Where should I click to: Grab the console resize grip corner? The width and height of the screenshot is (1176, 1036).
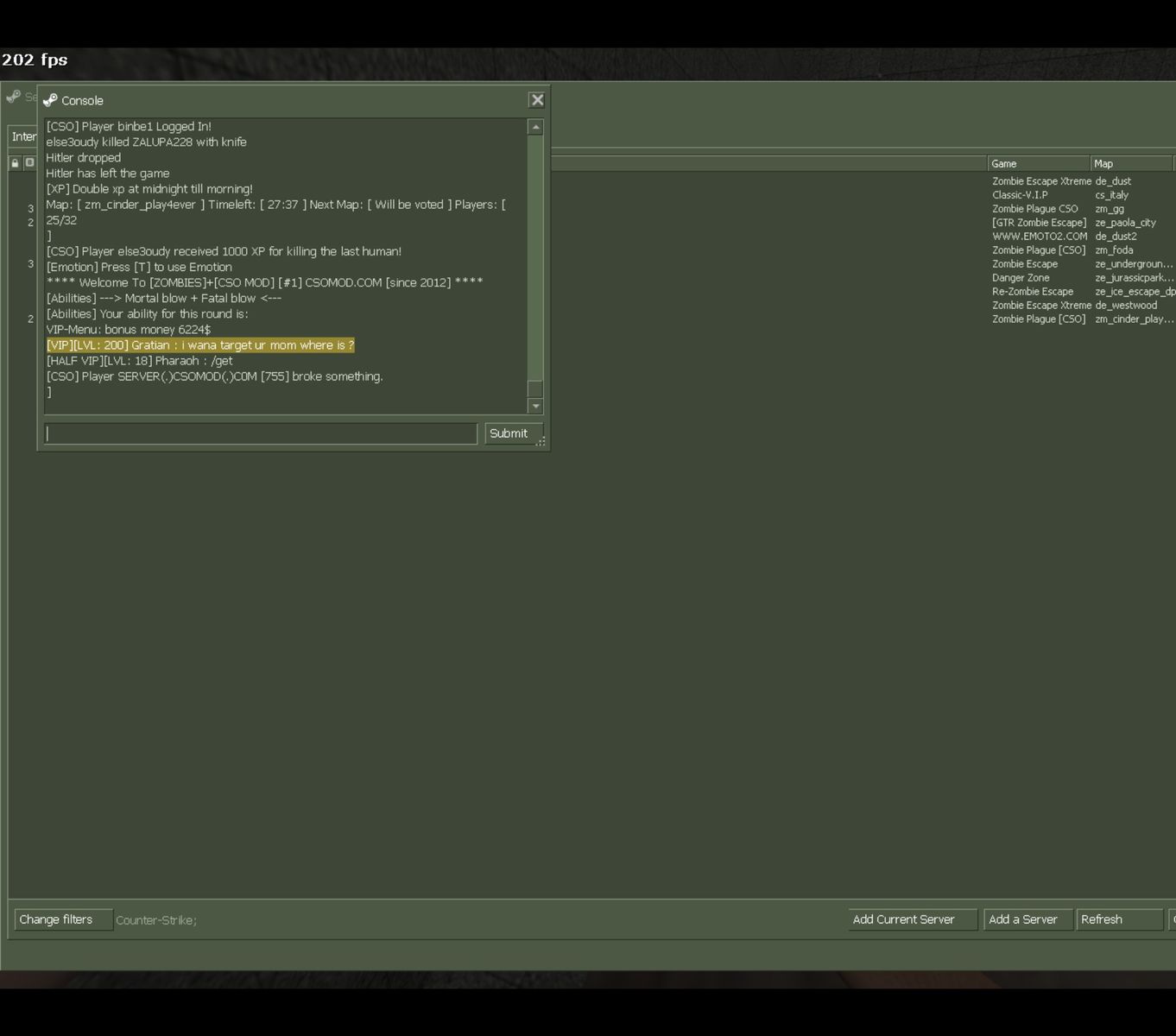click(541, 442)
